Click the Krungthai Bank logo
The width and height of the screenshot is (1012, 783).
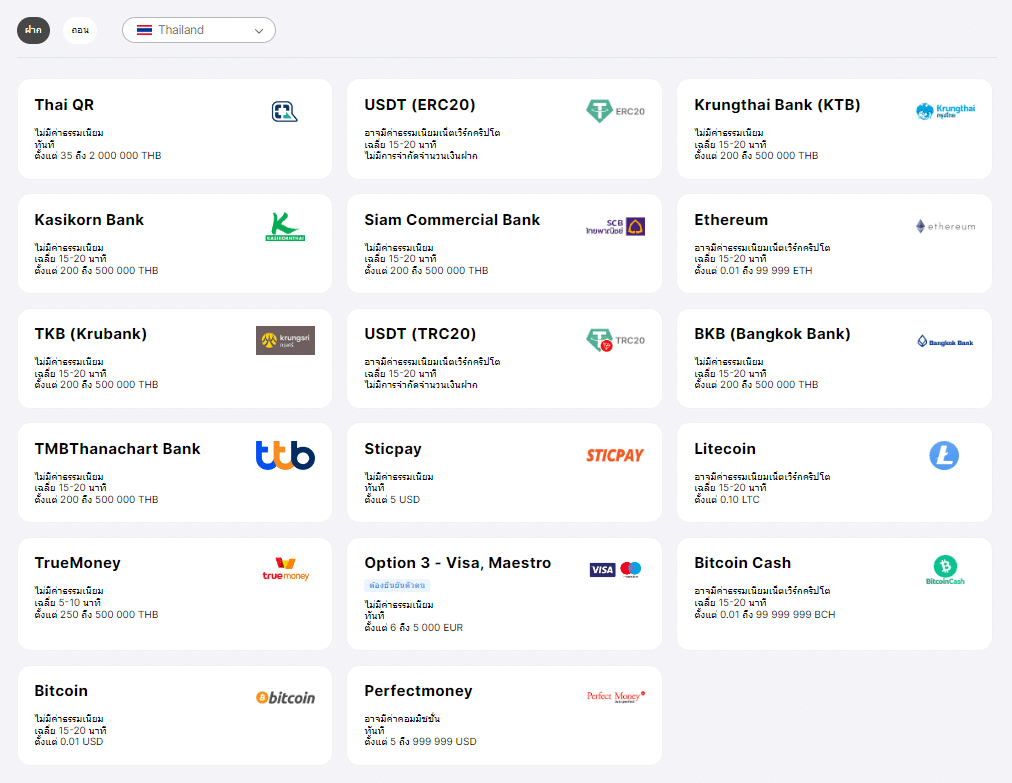(946, 111)
